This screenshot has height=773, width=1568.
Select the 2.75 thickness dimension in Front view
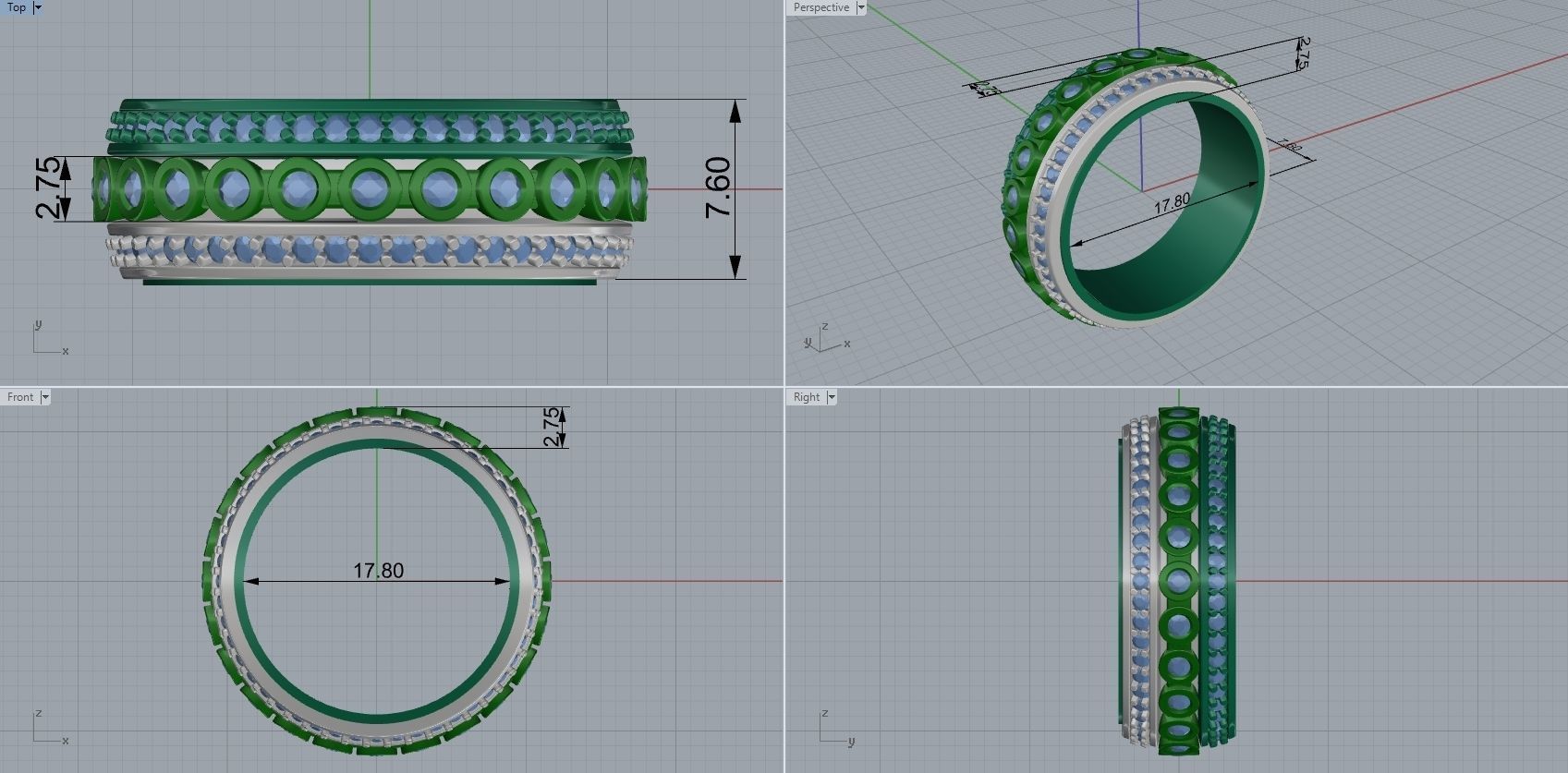(x=552, y=428)
